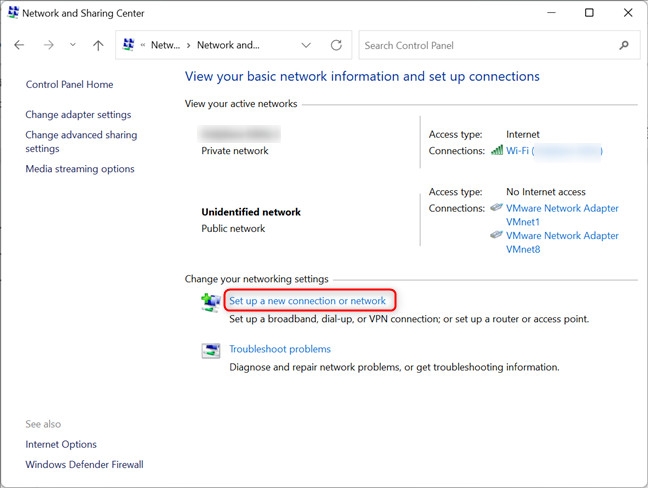The image size is (648, 488).
Task: Click the search magnifier icon
Action: pos(624,45)
